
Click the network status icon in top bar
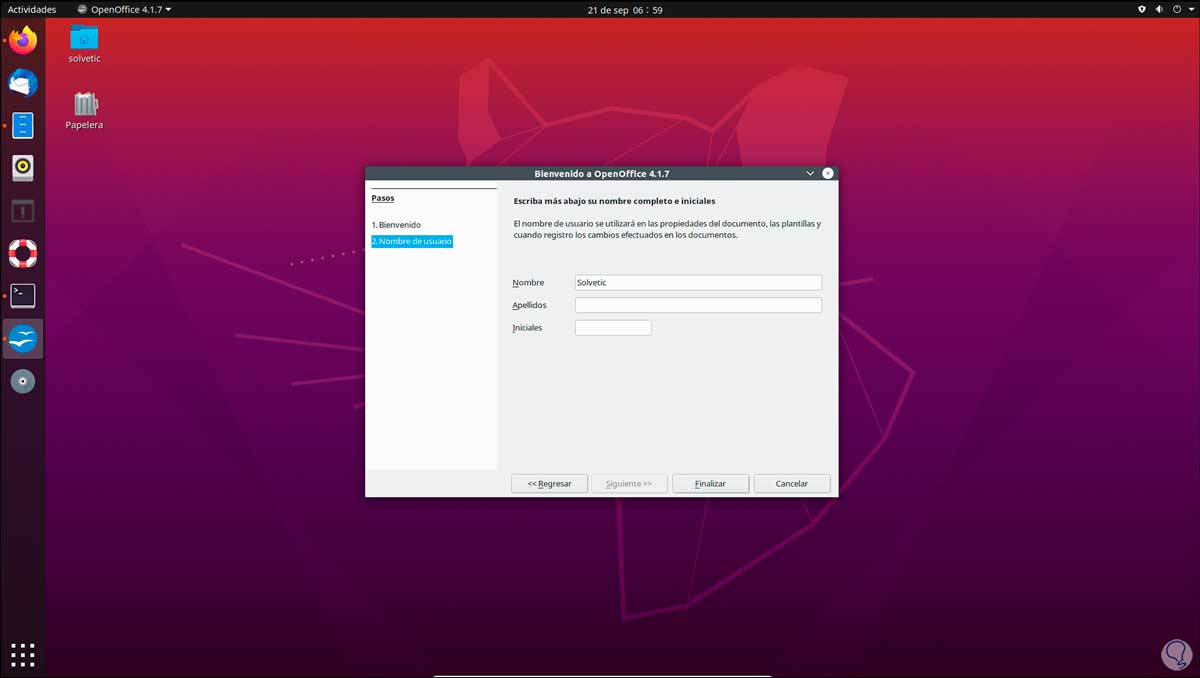pos(1143,9)
